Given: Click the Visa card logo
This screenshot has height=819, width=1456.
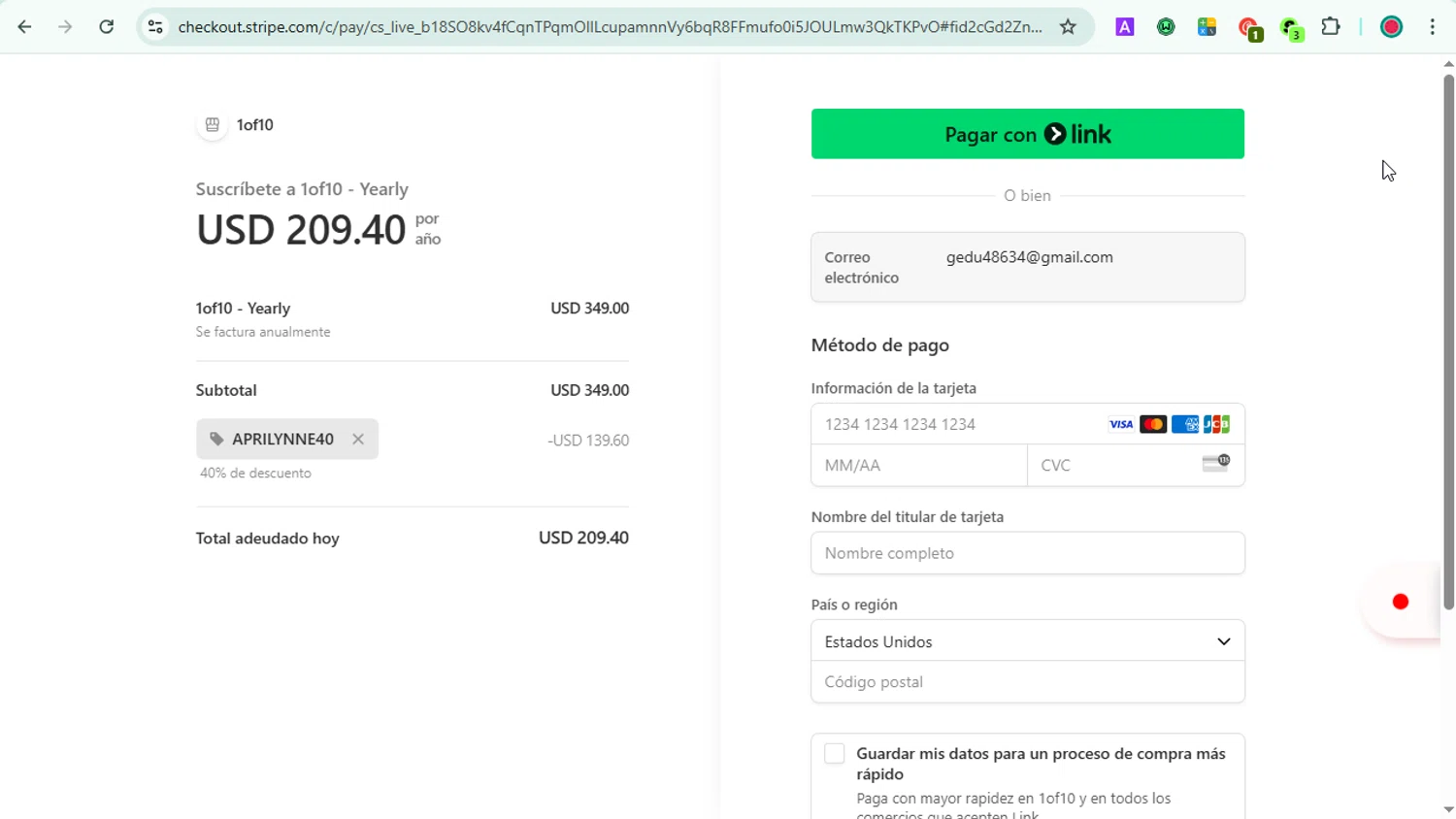Looking at the screenshot, I should (1121, 424).
